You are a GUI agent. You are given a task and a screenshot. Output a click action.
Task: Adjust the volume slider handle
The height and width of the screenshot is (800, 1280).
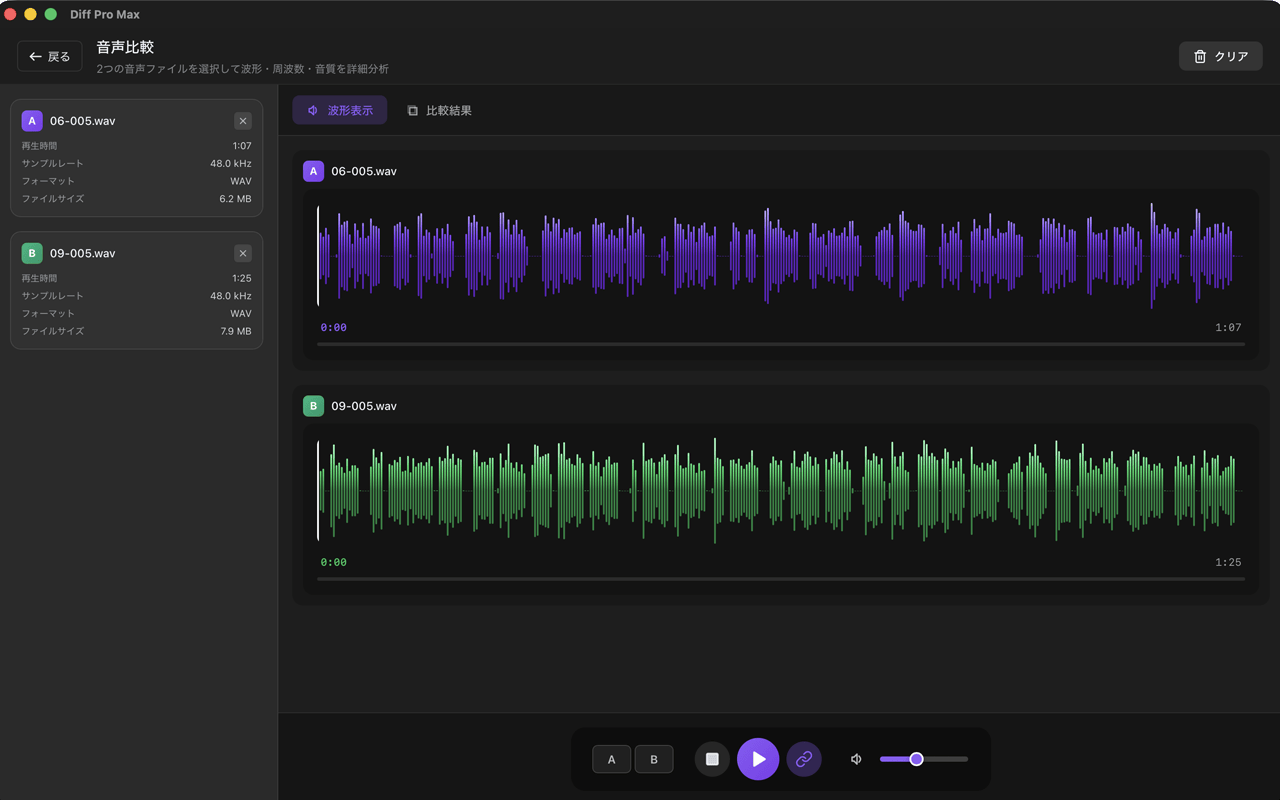click(x=916, y=759)
